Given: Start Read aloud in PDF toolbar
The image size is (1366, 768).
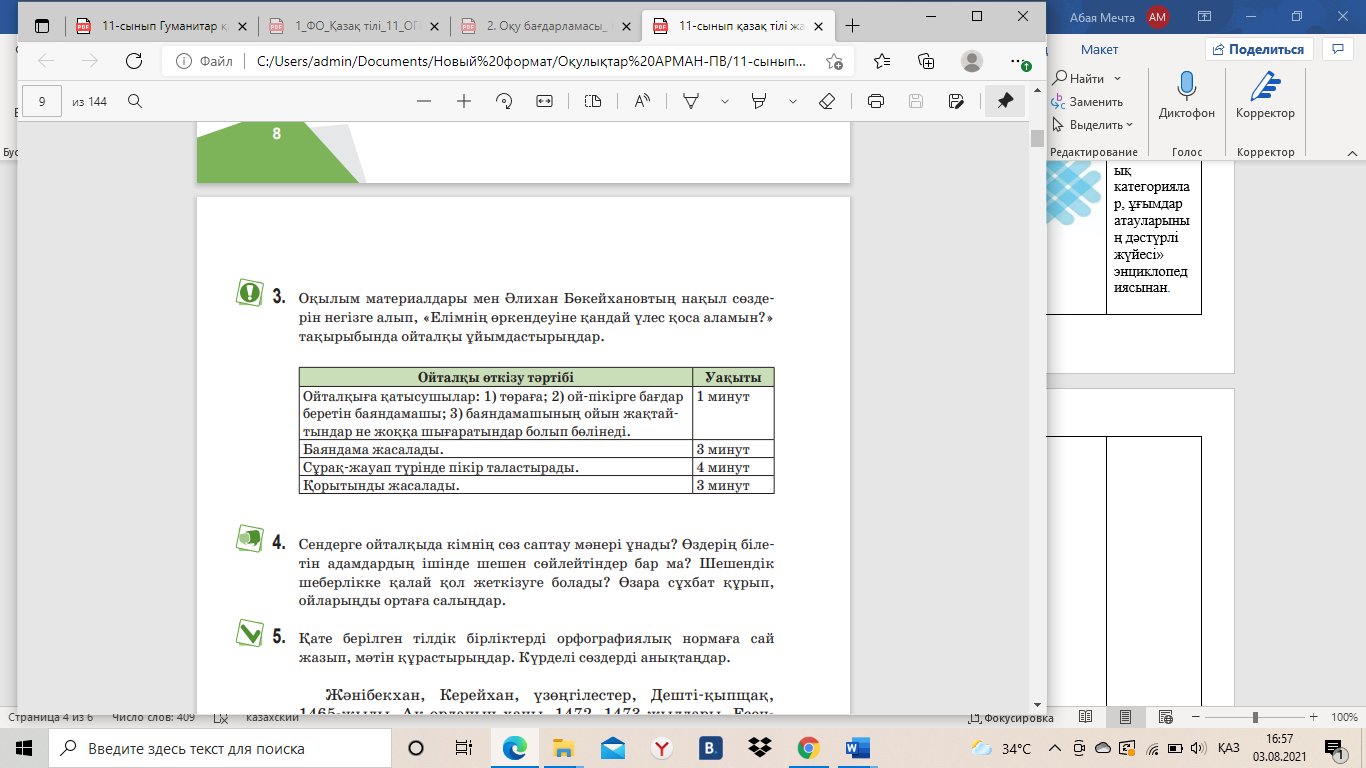Looking at the screenshot, I should pyautogui.click(x=642, y=101).
